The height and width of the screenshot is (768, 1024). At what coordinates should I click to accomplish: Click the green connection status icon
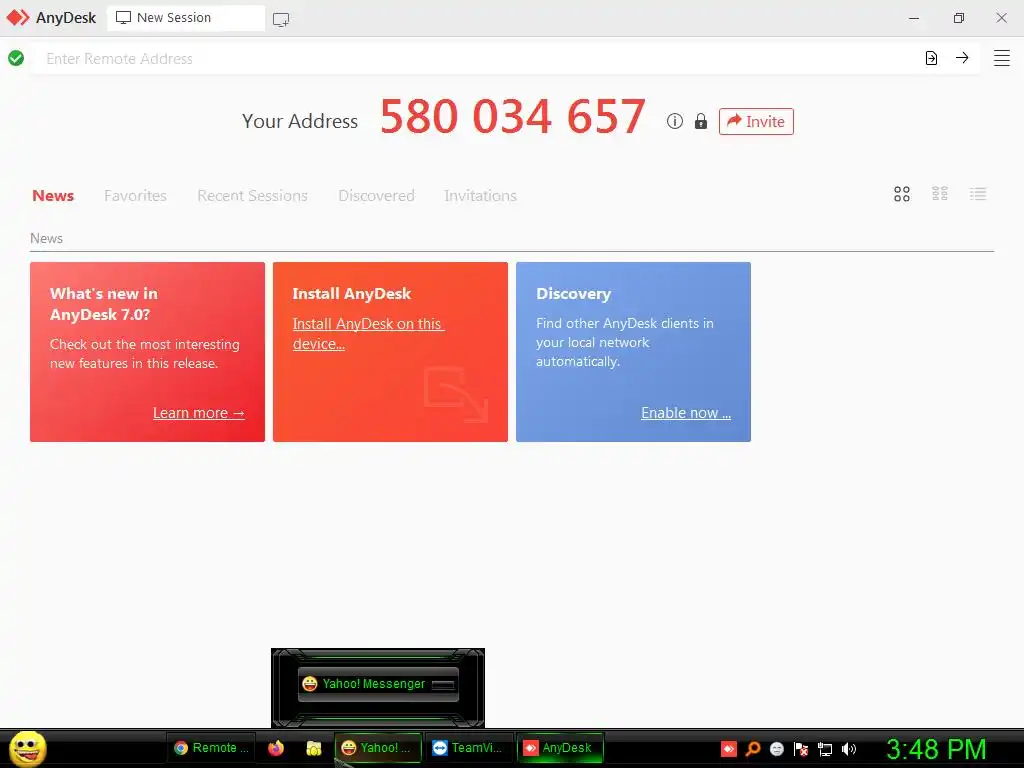point(16,58)
